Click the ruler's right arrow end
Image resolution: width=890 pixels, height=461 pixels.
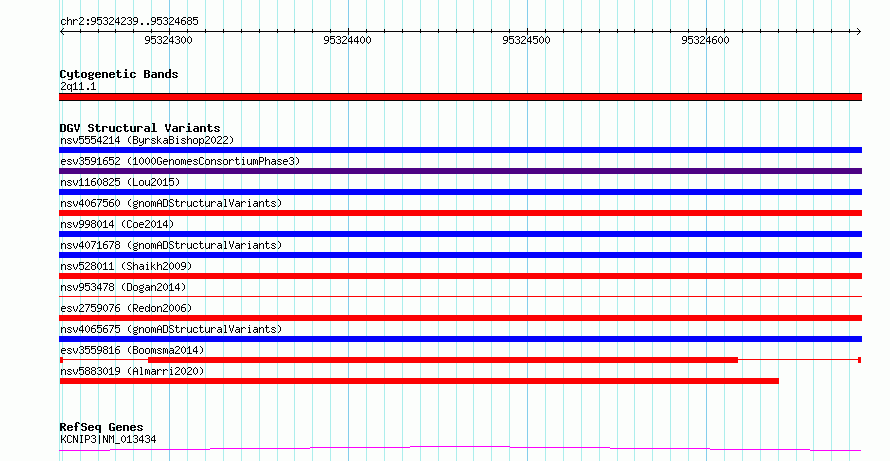[x=859, y=31]
